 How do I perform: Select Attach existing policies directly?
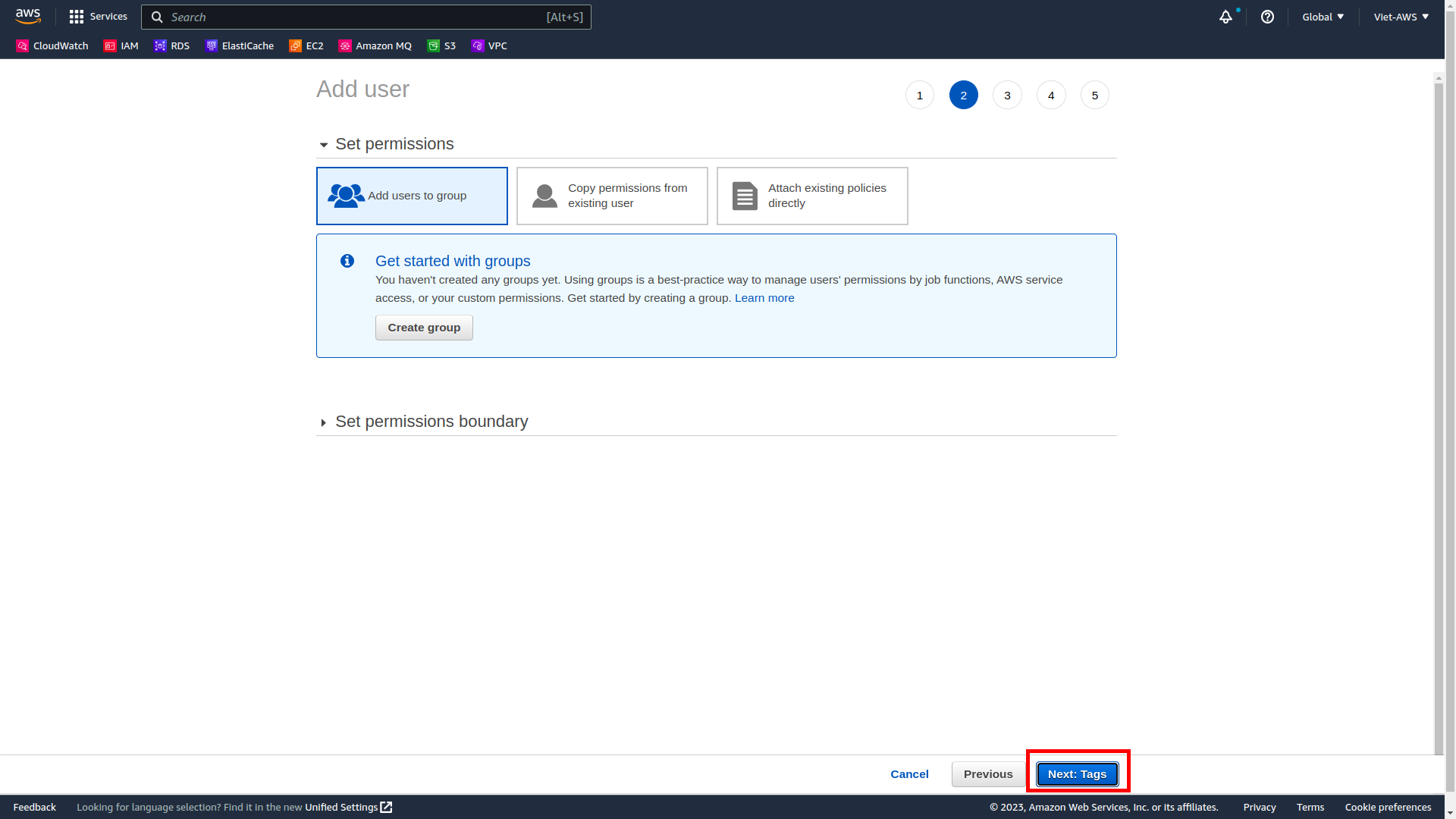[812, 196]
